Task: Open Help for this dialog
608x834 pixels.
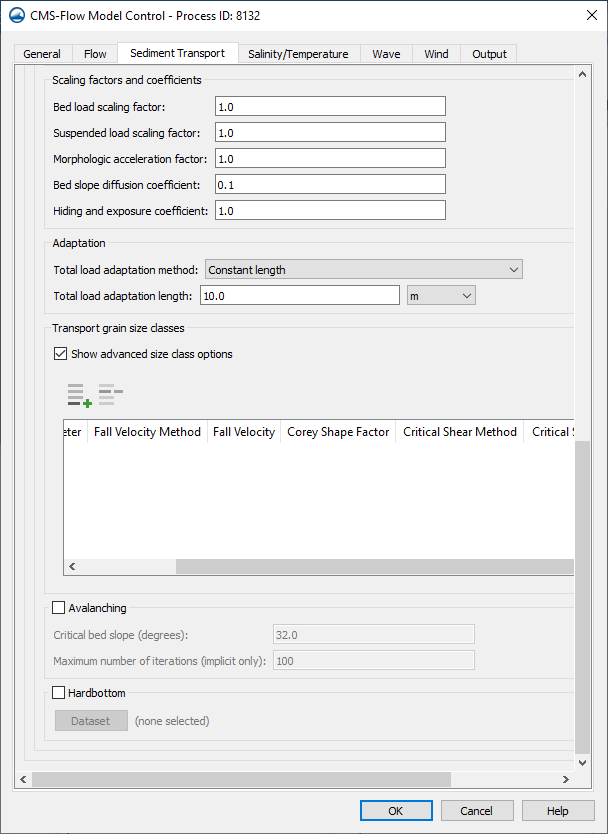Action: pos(557,811)
